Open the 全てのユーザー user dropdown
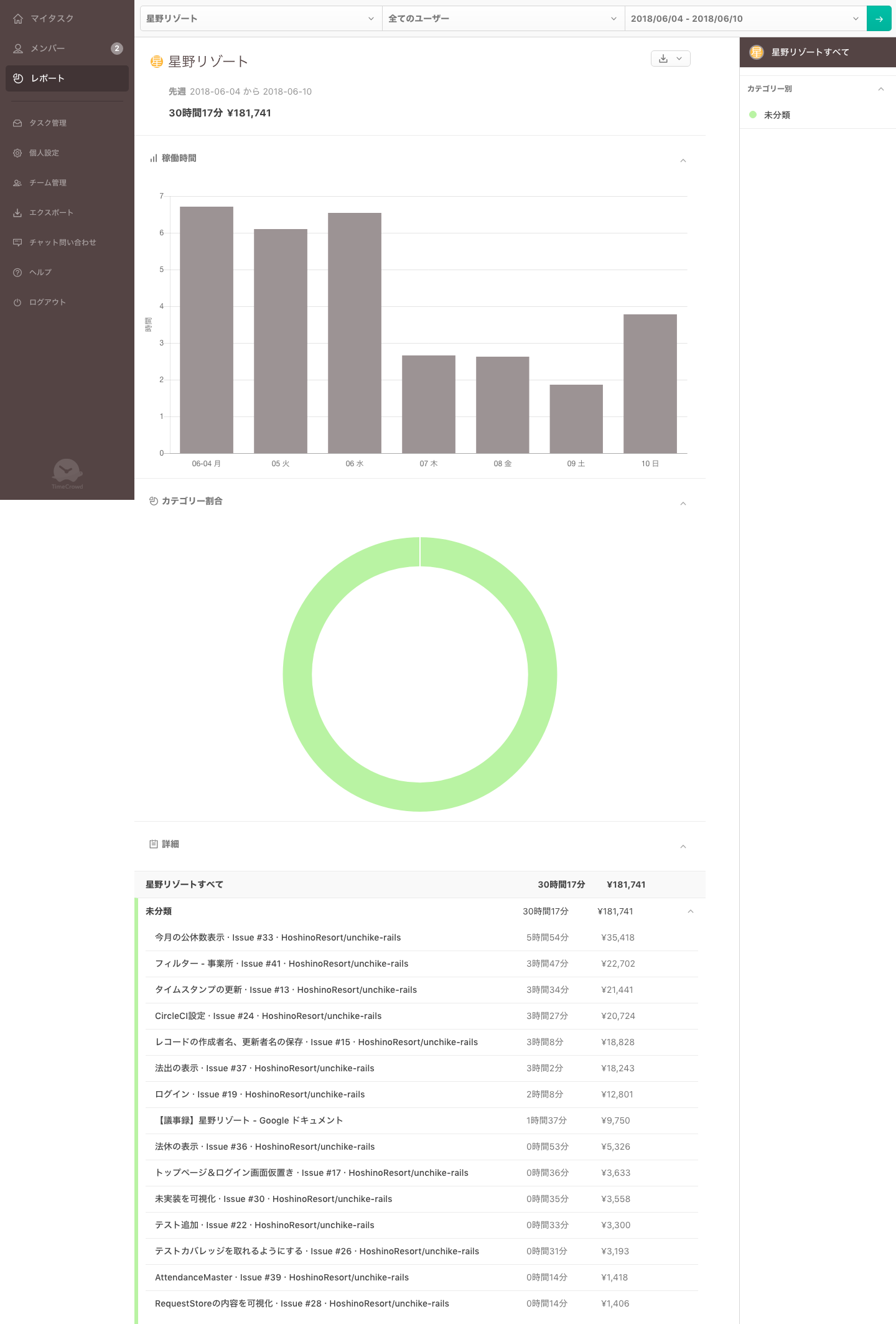This screenshot has width=896, height=1324. [503, 19]
